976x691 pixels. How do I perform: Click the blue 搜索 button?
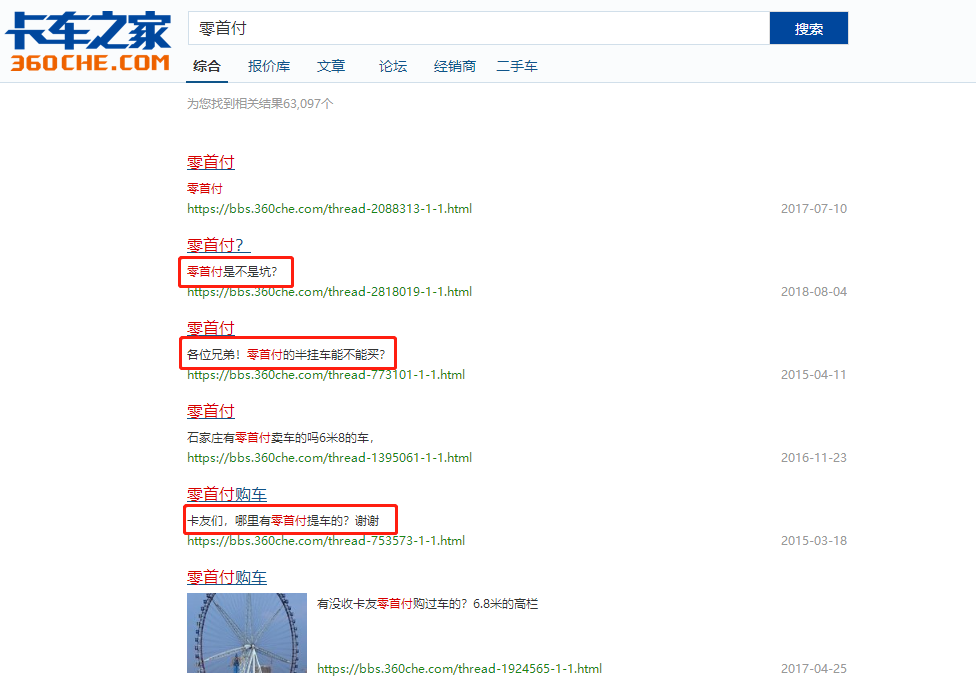(x=809, y=28)
